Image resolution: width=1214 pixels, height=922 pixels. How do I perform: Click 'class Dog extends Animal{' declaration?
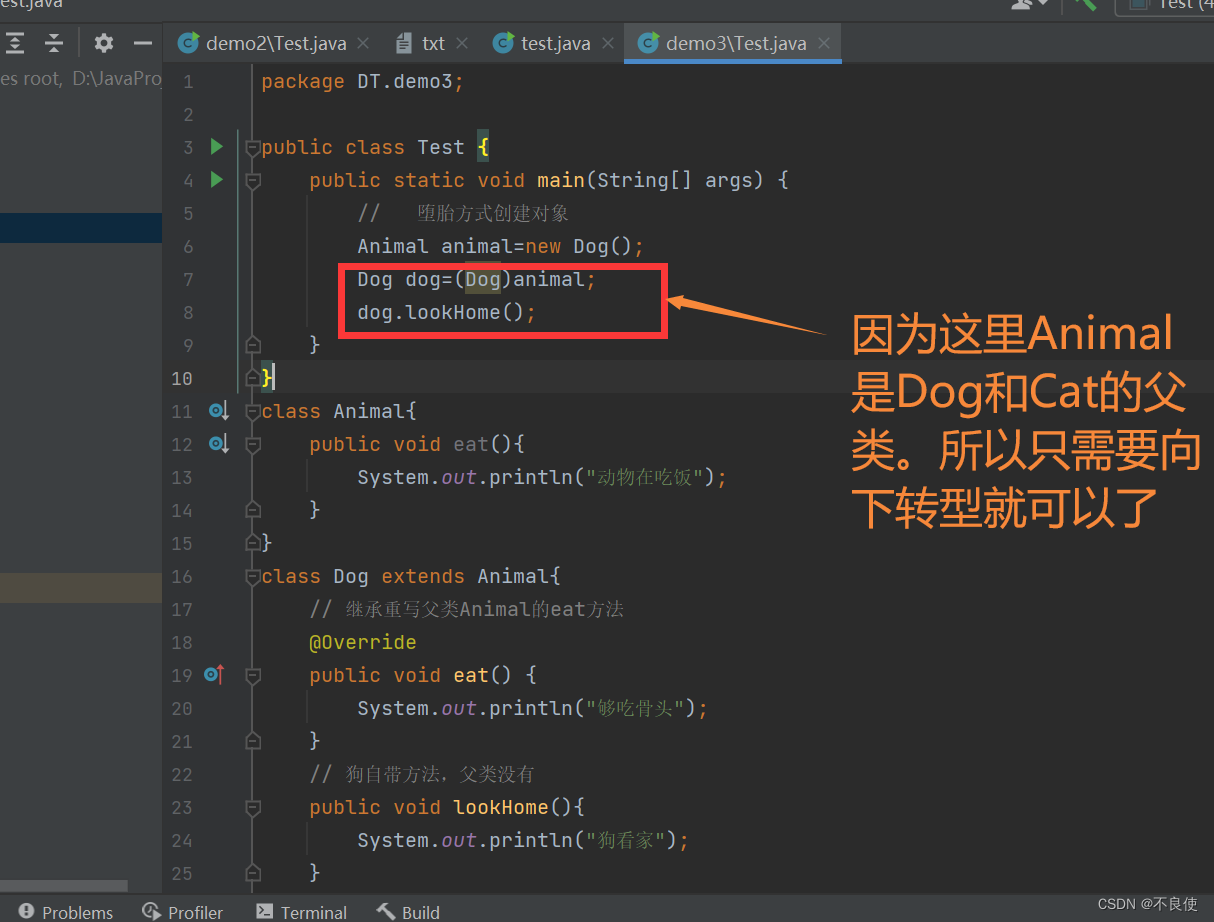(x=411, y=577)
